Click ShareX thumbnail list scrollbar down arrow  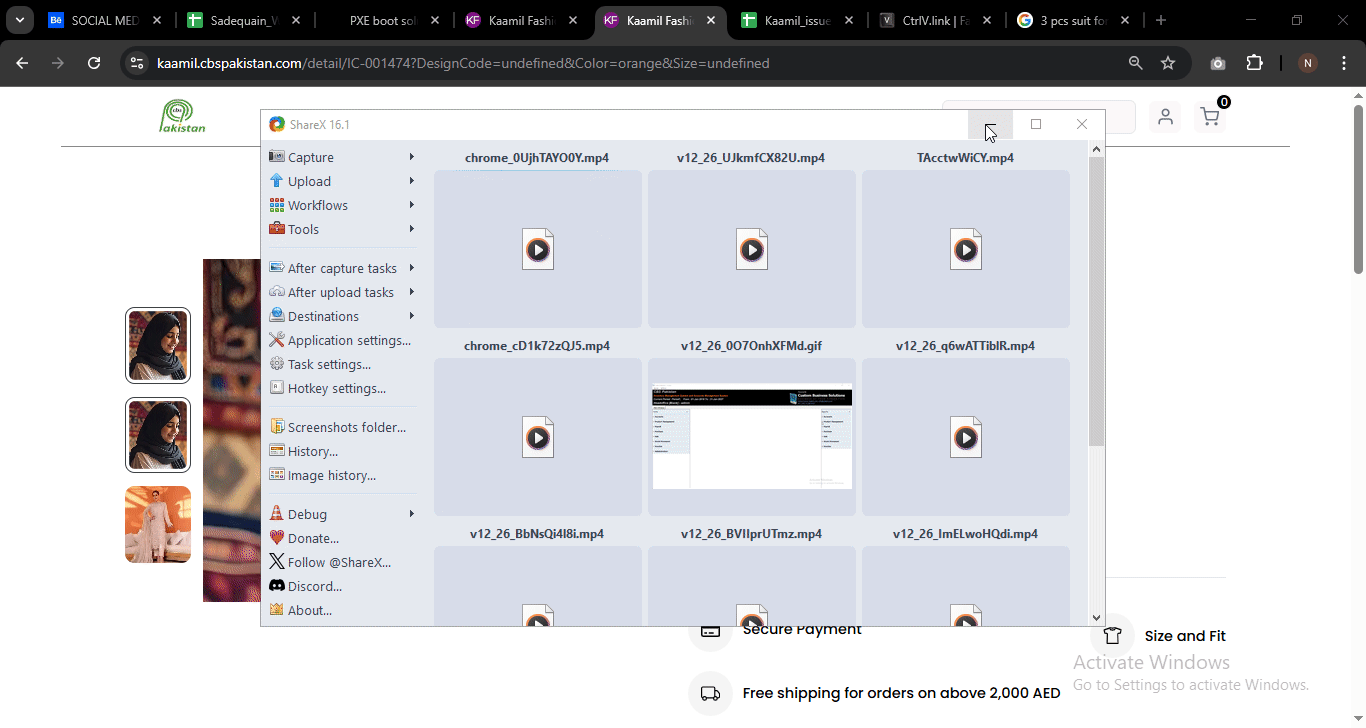click(1096, 618)
